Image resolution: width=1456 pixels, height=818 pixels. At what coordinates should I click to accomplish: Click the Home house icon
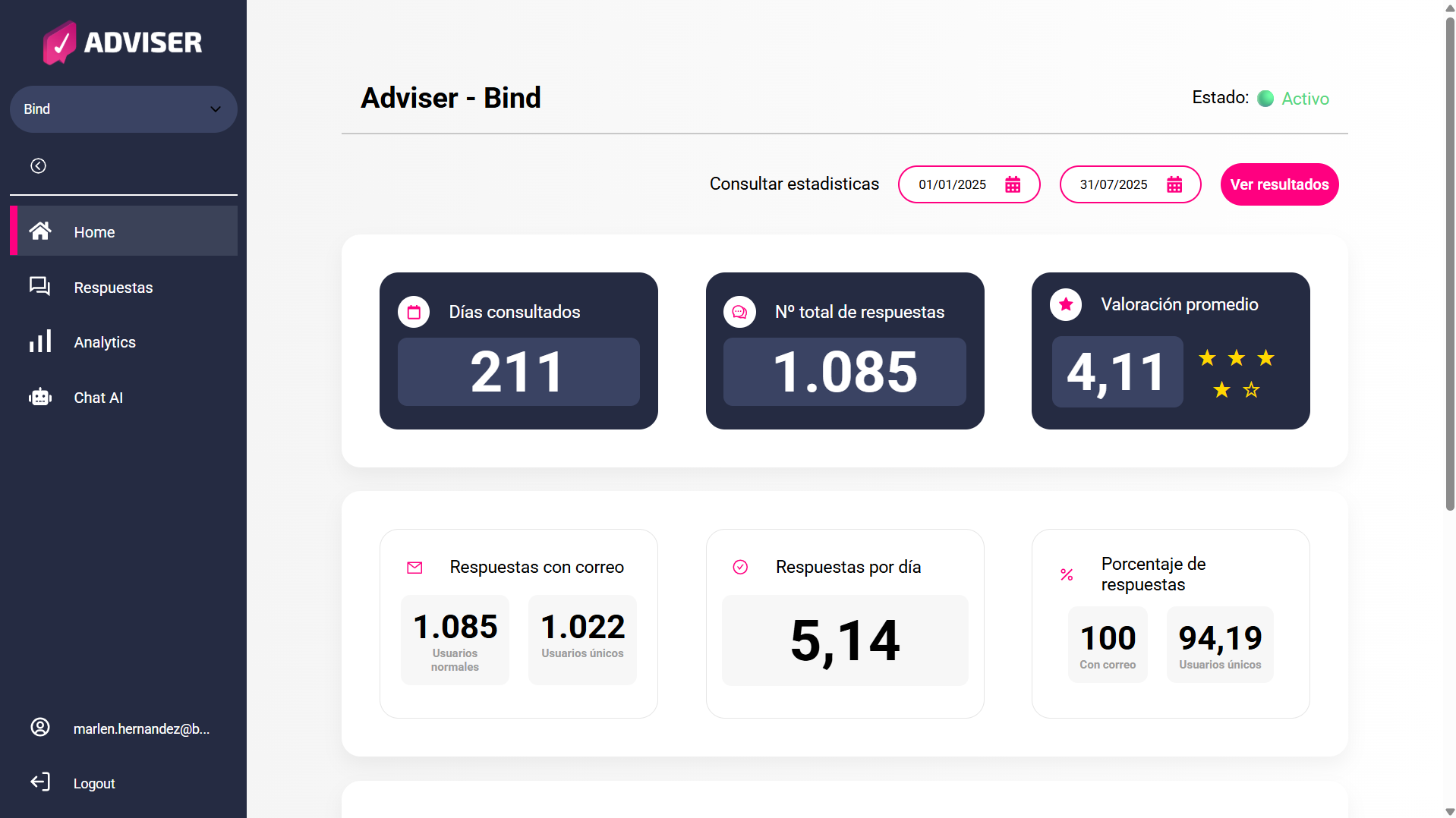(x=40, y=231)
